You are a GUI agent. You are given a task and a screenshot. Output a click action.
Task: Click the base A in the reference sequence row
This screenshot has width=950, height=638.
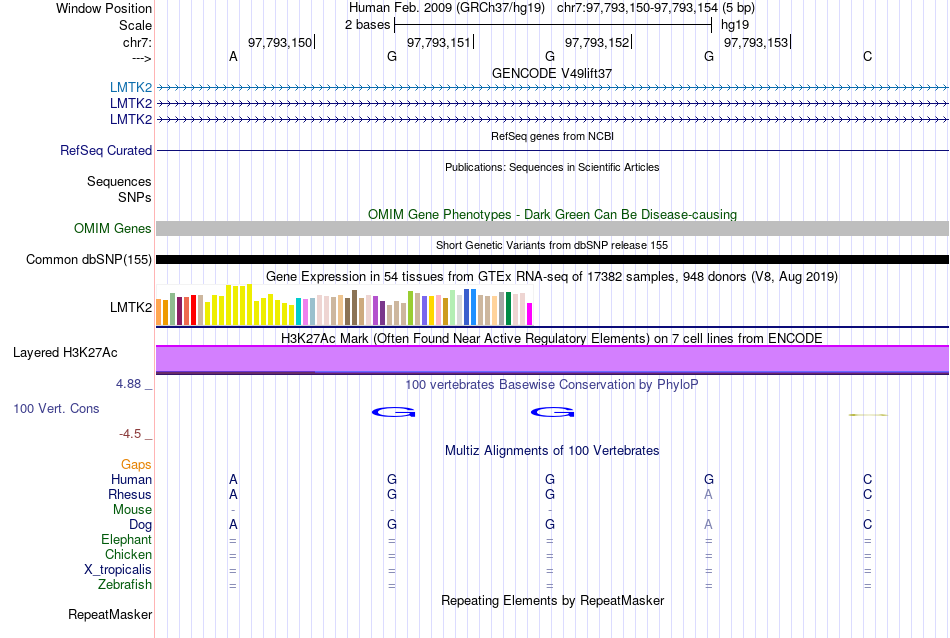click(233, 56)
